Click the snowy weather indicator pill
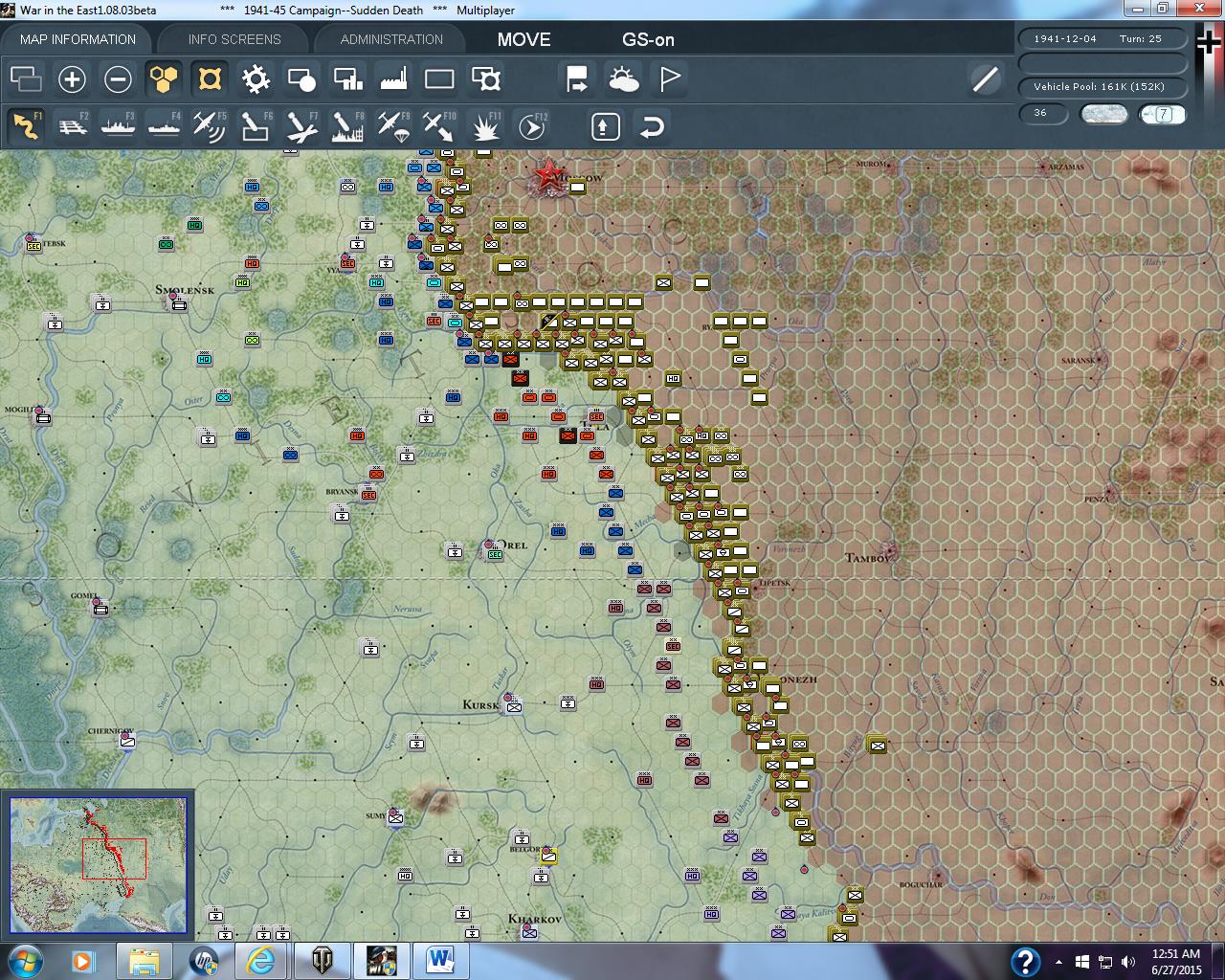Image resolution: width=1225 pixels, height=980 pixels. pos(1103,114)
